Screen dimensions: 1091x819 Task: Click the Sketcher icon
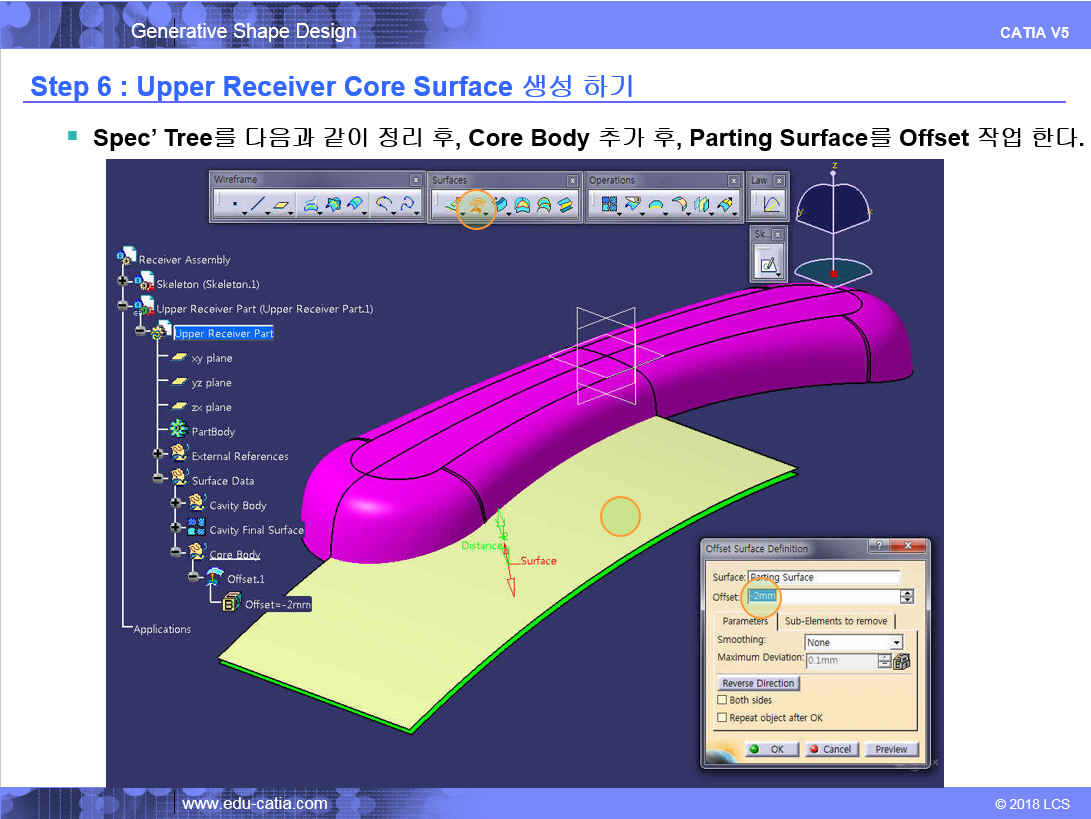[768, 265]
